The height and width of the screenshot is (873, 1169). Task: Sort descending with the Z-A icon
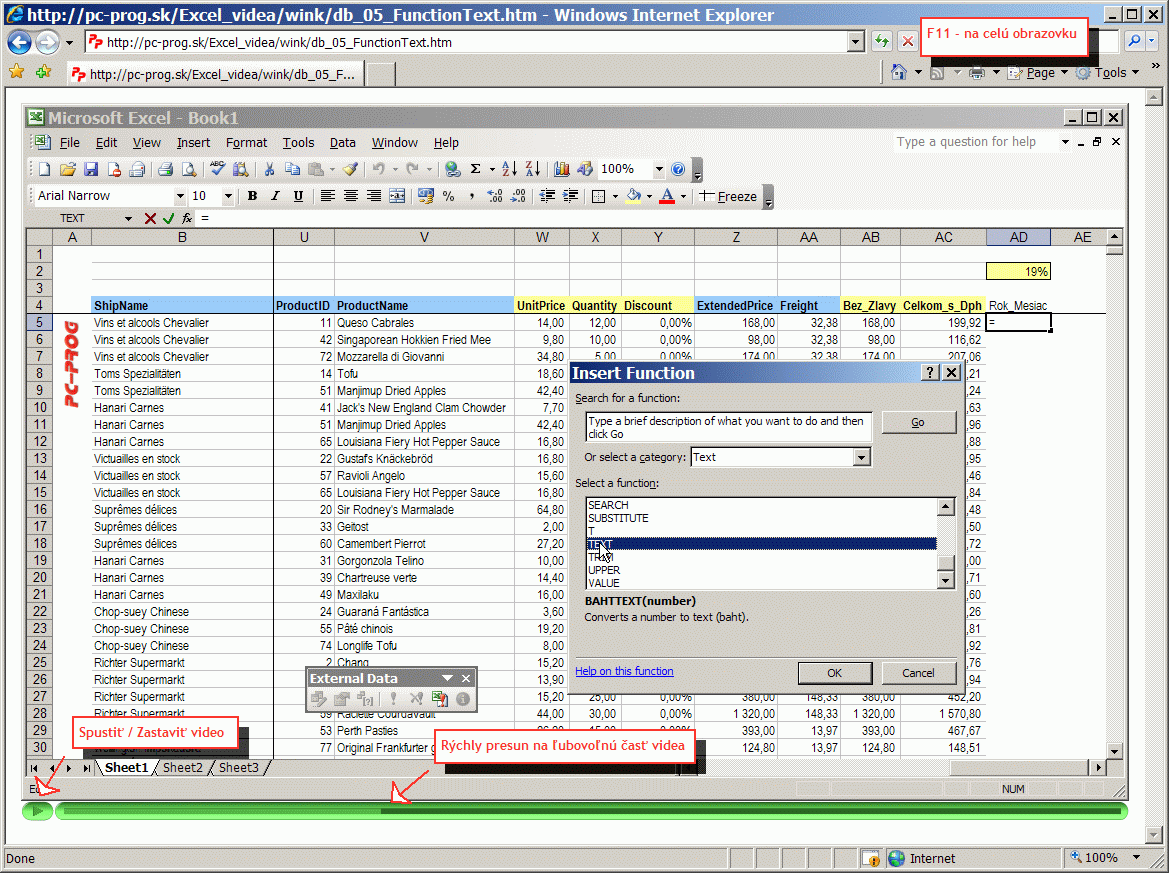[532, 169]
